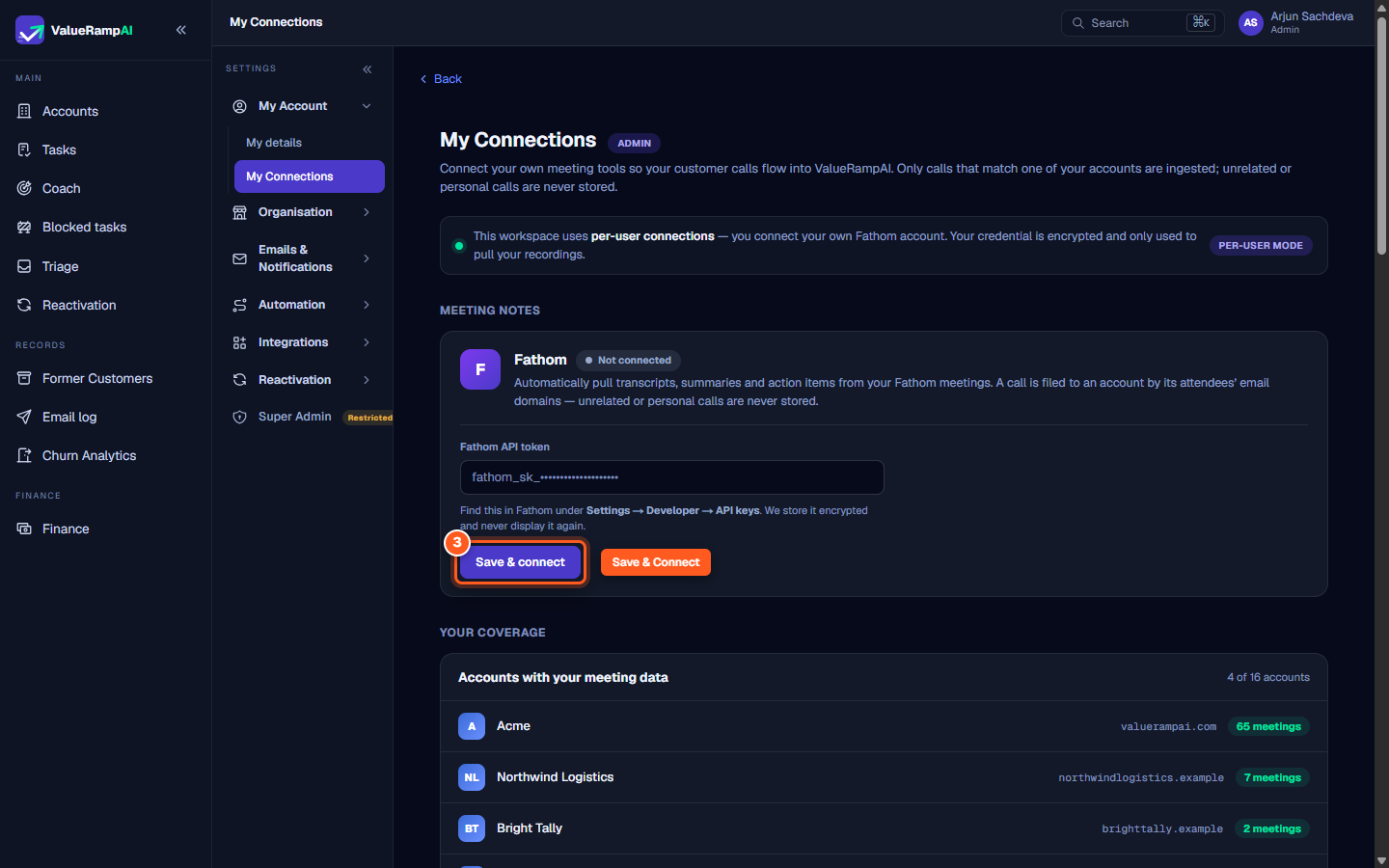
Task: Click the '4 of 16 accounts' count
Action: 1268,677
